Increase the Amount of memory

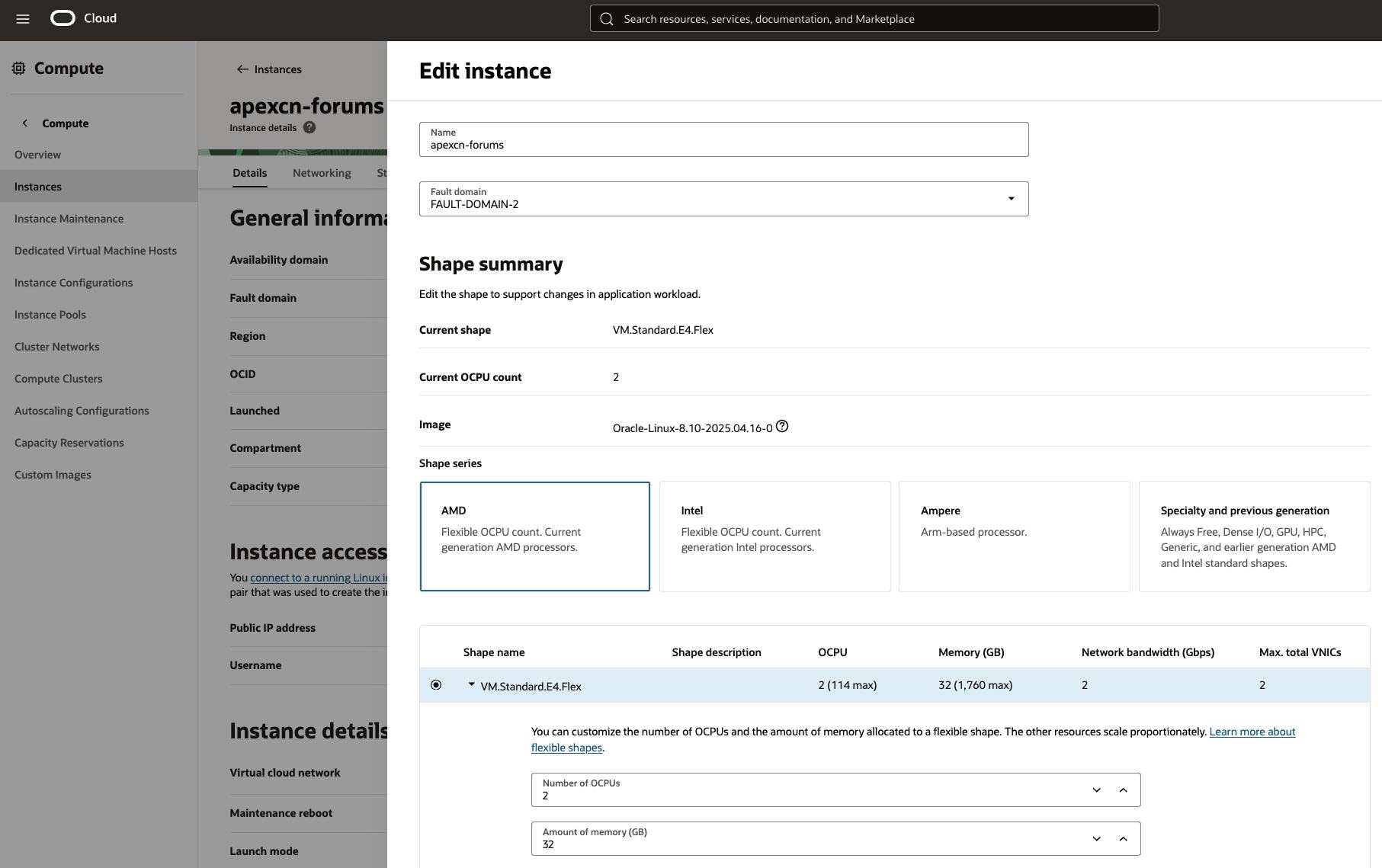click(1123, 839)
